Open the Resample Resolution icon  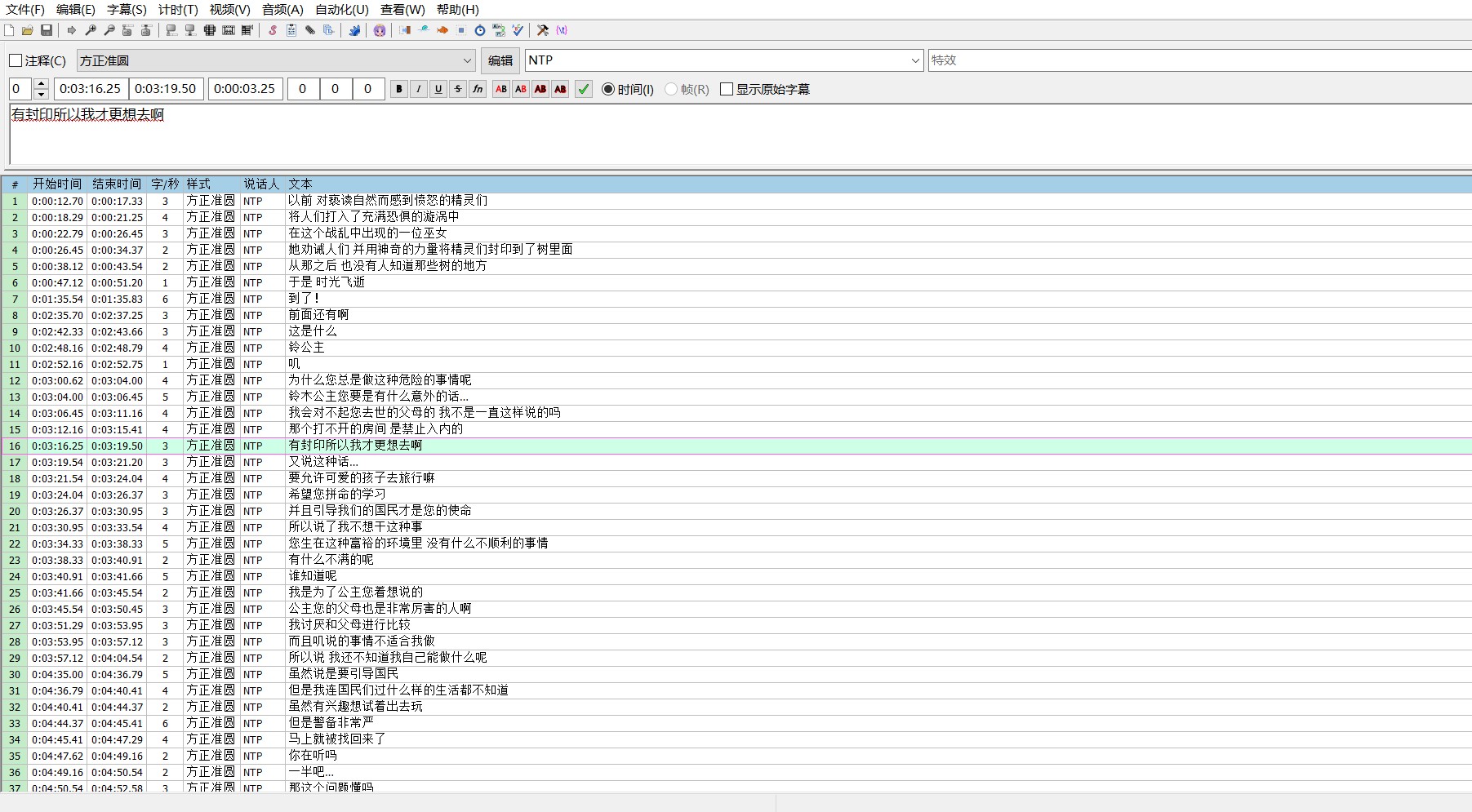pos(461,30)
